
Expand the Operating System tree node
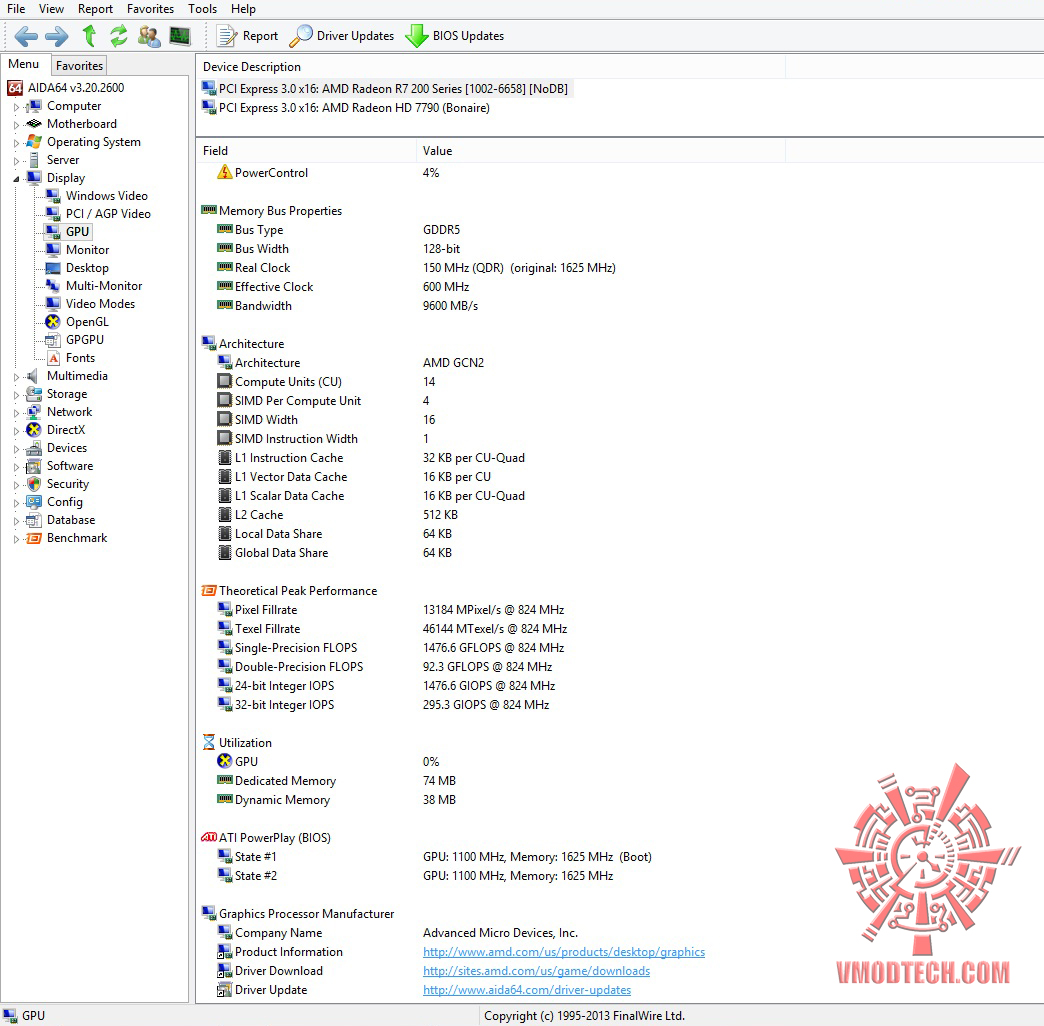(16, 142)
